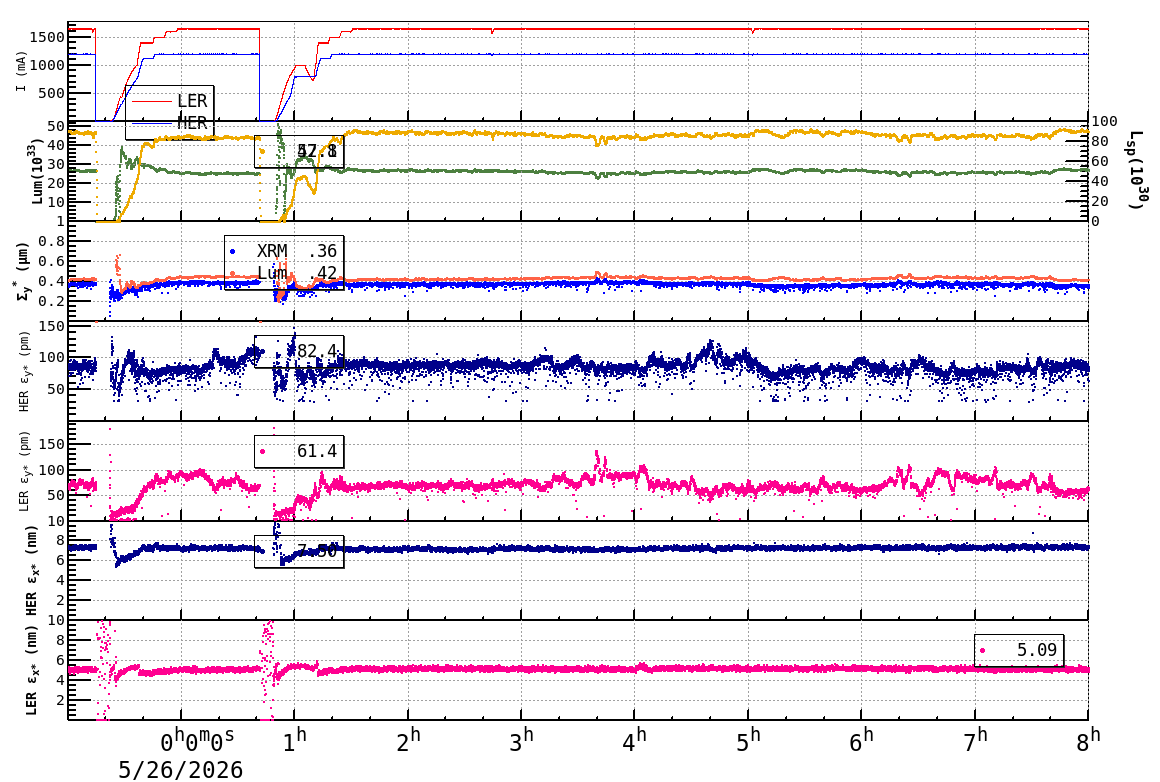Viewport: 1160px width, 782px height.
Task: Click the 1h tick label on time axis
Action: (294, 741)
